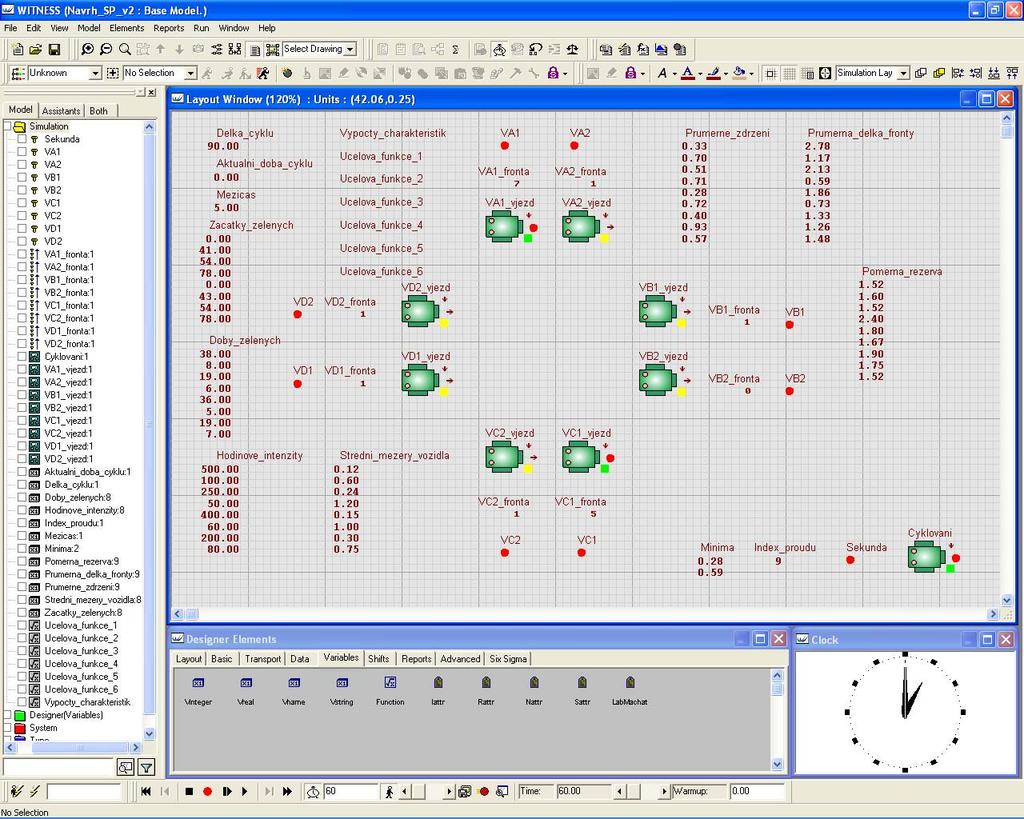The image size is (1024, 819).
Task: Click the balance scales icon
Action: coord(573,49)
